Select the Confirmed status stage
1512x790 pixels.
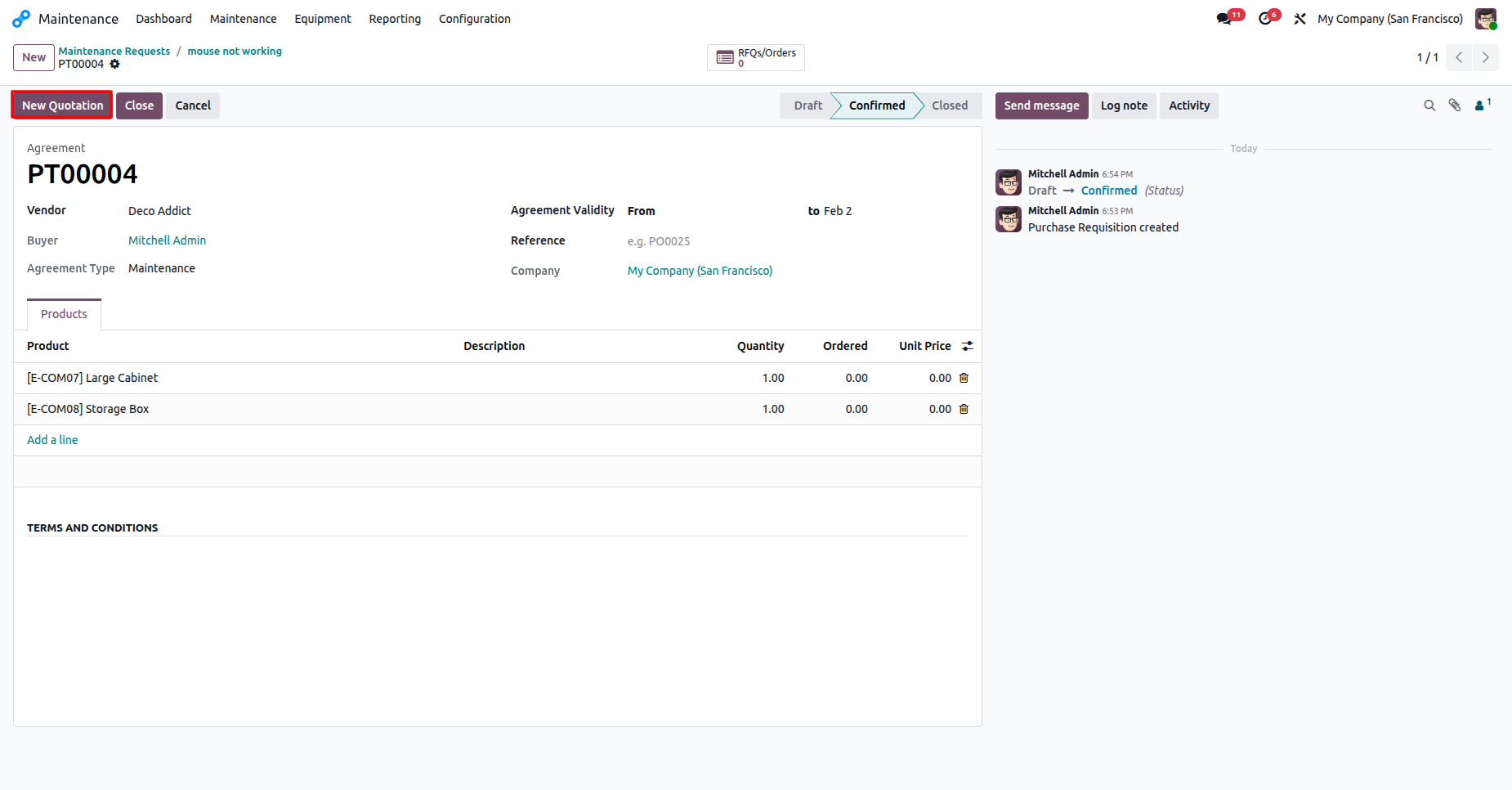click(877, 105)
